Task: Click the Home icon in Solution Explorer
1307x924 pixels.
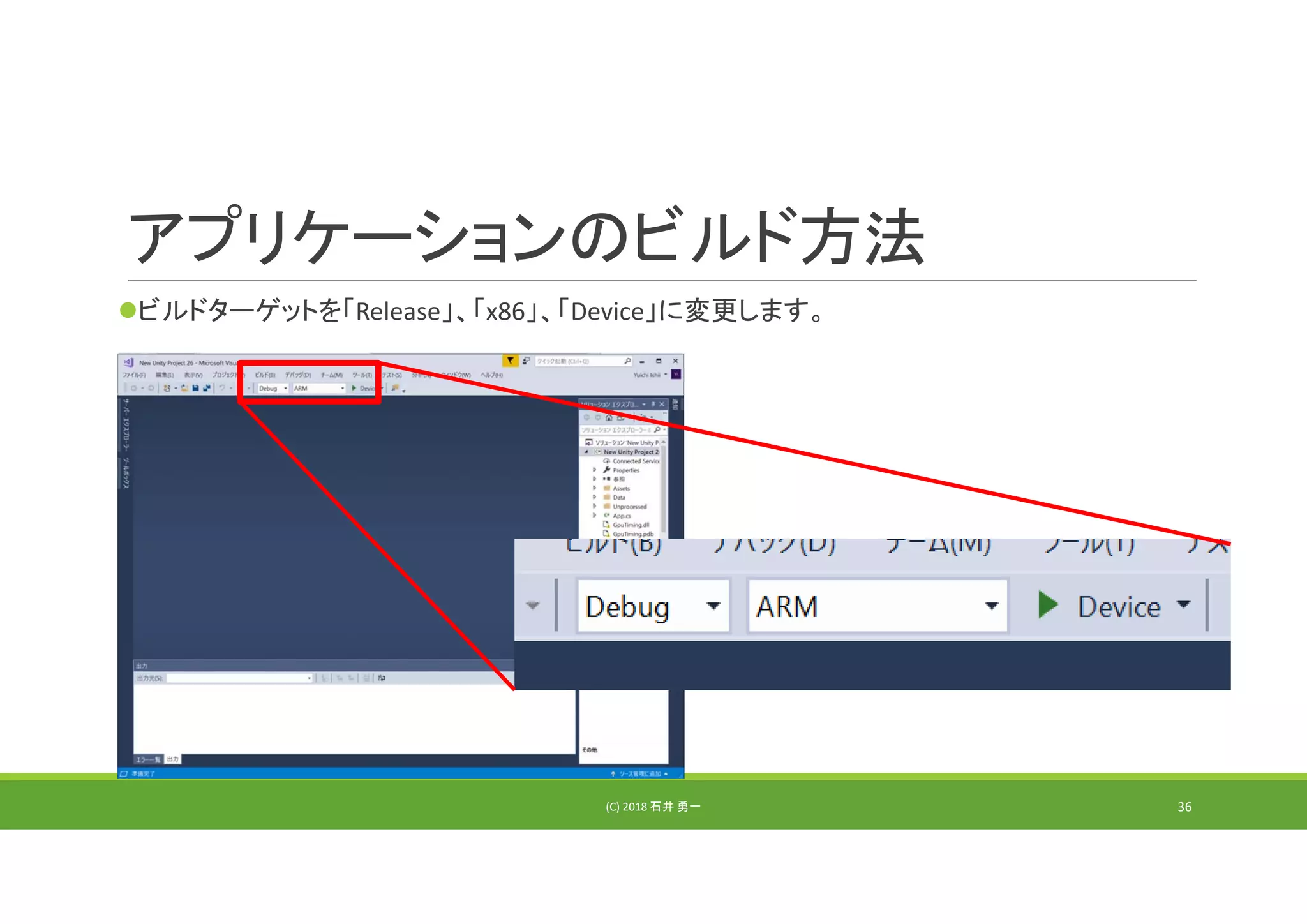Action: point(609,417)
